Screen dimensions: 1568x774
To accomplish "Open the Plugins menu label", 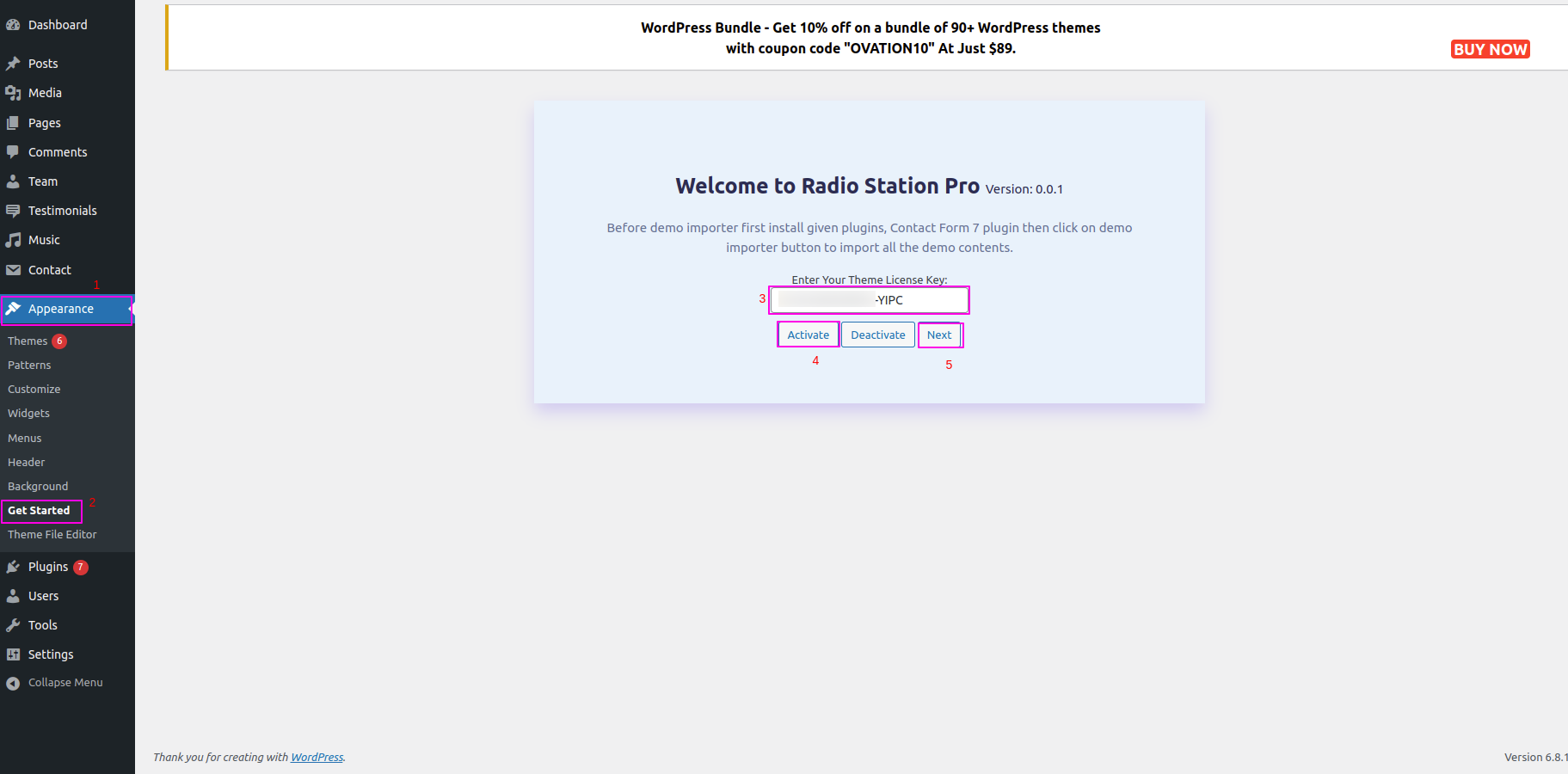I will tap(48, 567).
